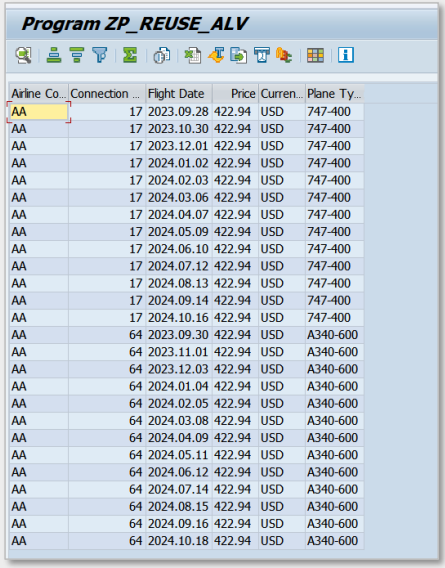Screen dimensions: 445x568
Task: Sort in descending order
Action: pyautogui.click(x=77, y=55)
